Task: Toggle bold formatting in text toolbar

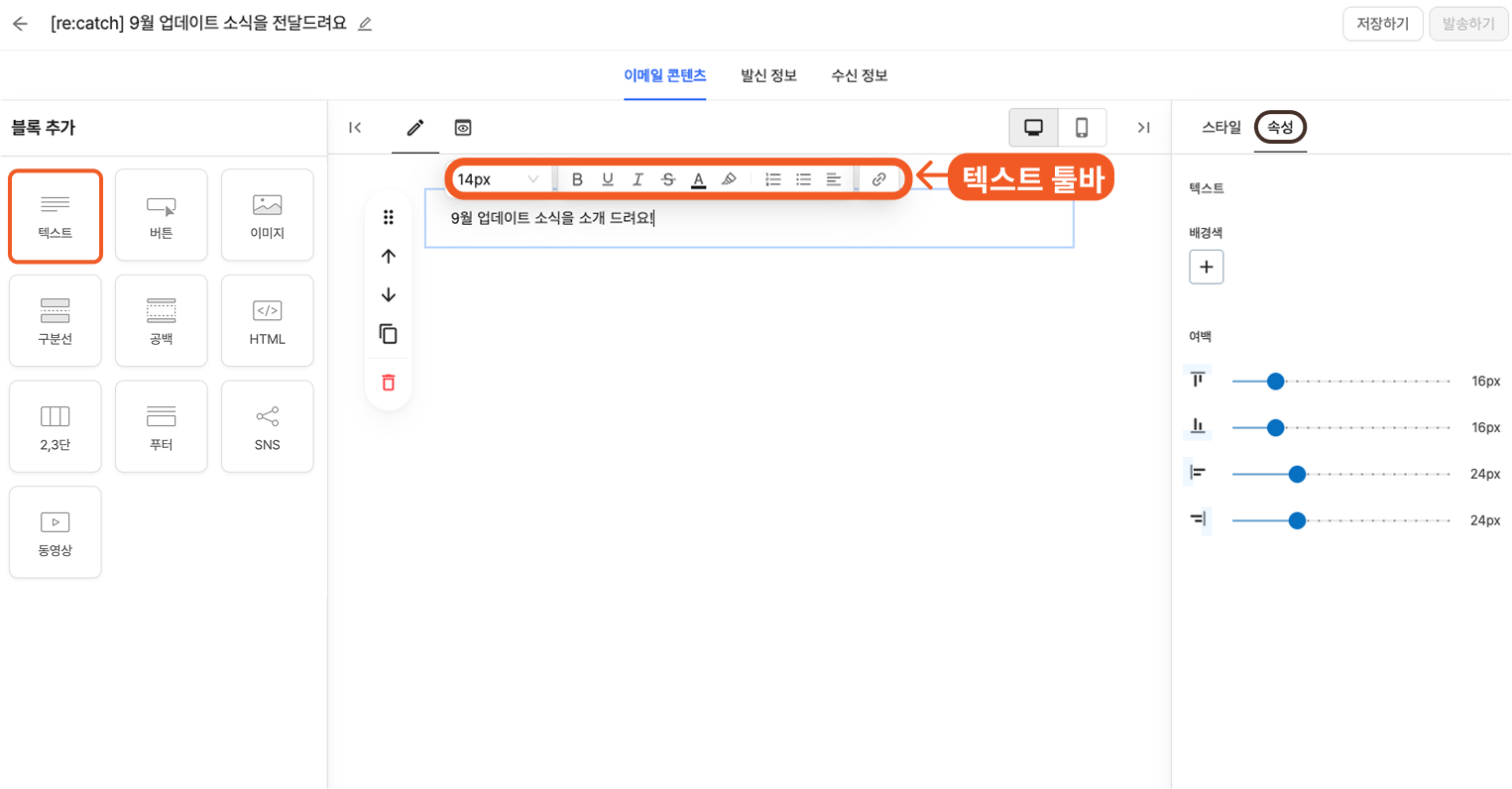Action: point(577,179)
